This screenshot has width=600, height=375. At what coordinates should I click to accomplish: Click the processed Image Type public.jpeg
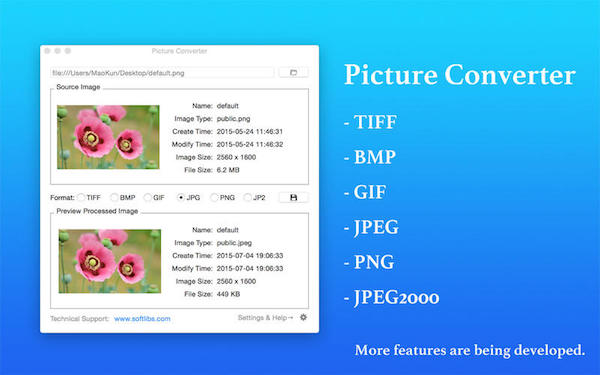[x=234, y=243]
